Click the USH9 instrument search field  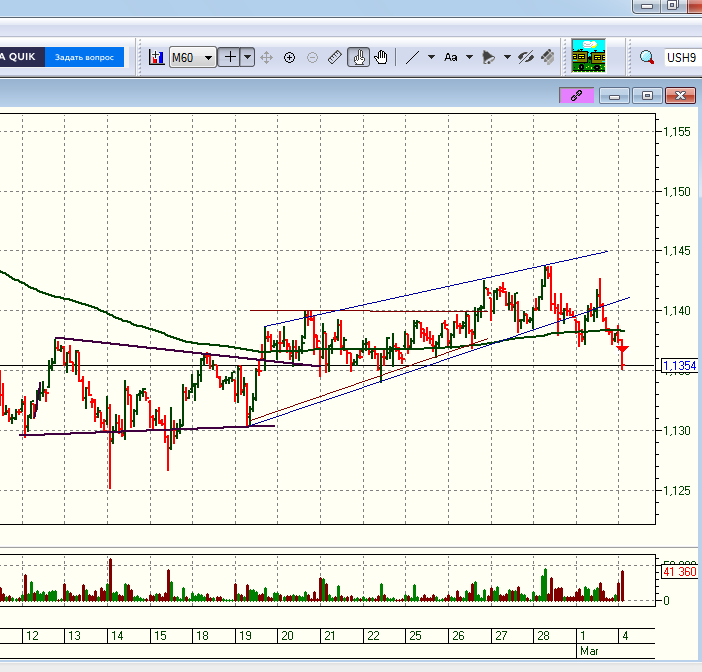click(x=682, y=57)
